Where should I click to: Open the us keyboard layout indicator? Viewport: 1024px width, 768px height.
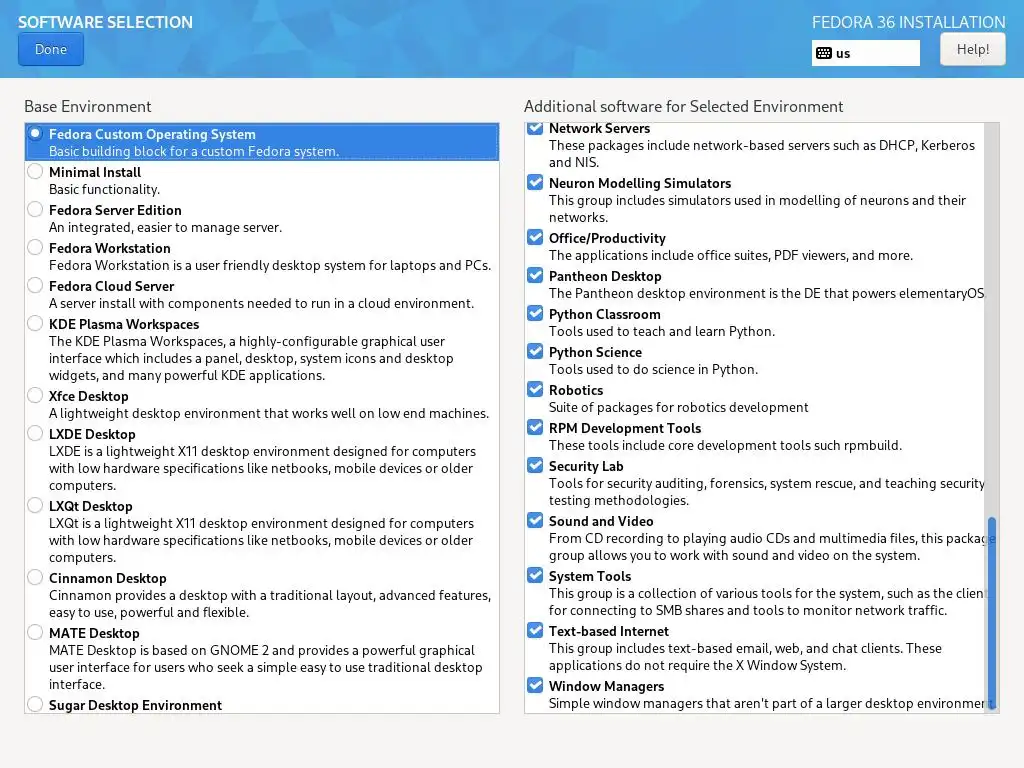click(x=865, y=54)
